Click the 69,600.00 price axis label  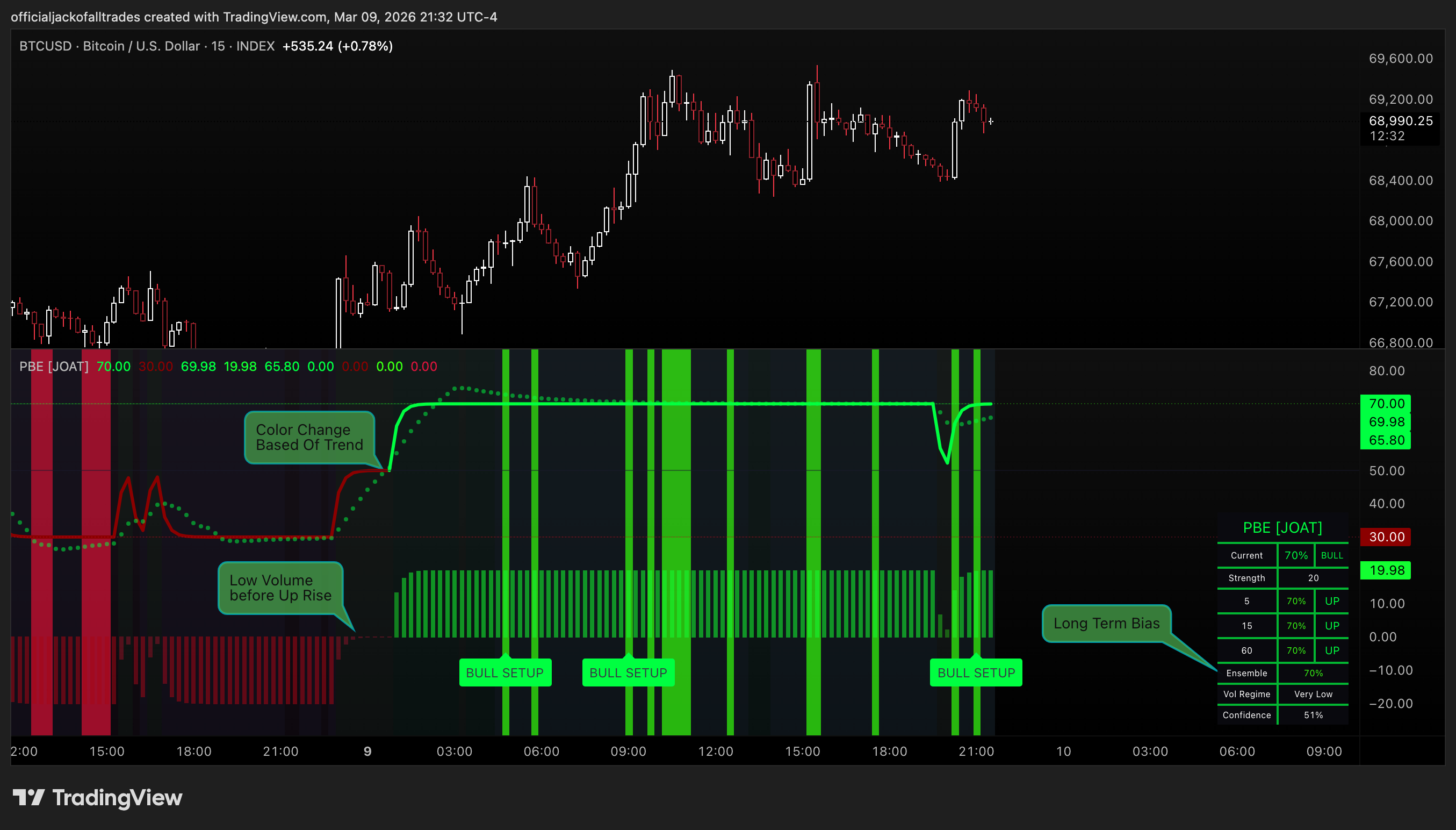pyautogui.click(x=1400, y=59)
